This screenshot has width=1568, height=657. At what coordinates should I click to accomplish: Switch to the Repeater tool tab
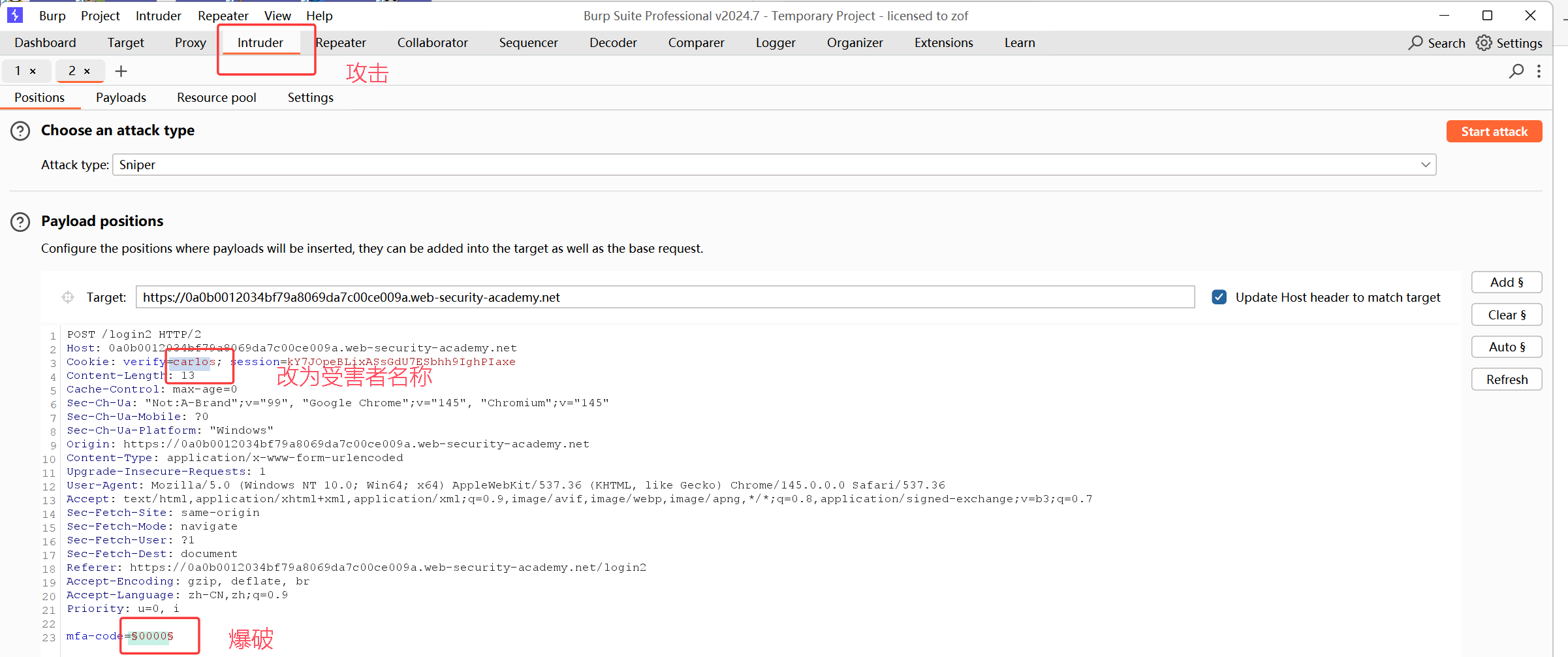[340, 43]
